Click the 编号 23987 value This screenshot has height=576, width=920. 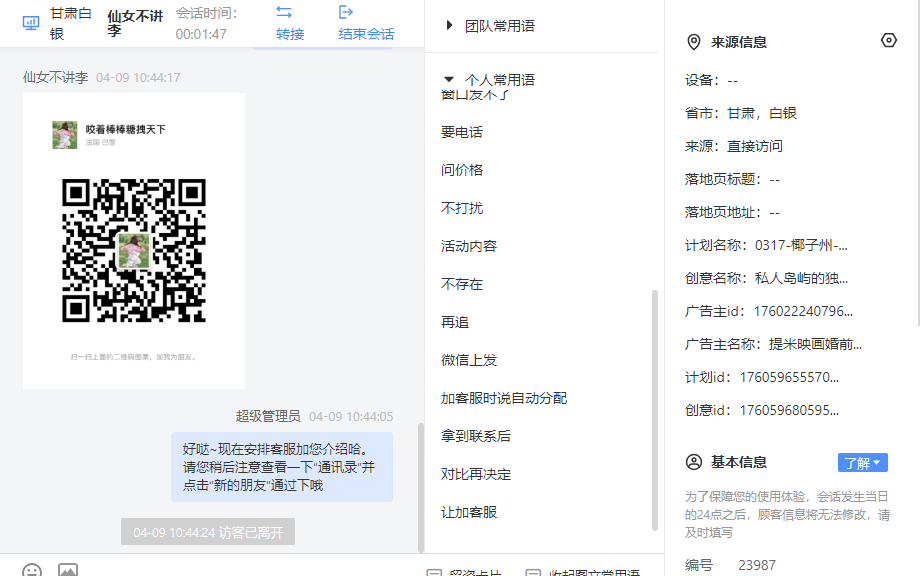(757, 565)
